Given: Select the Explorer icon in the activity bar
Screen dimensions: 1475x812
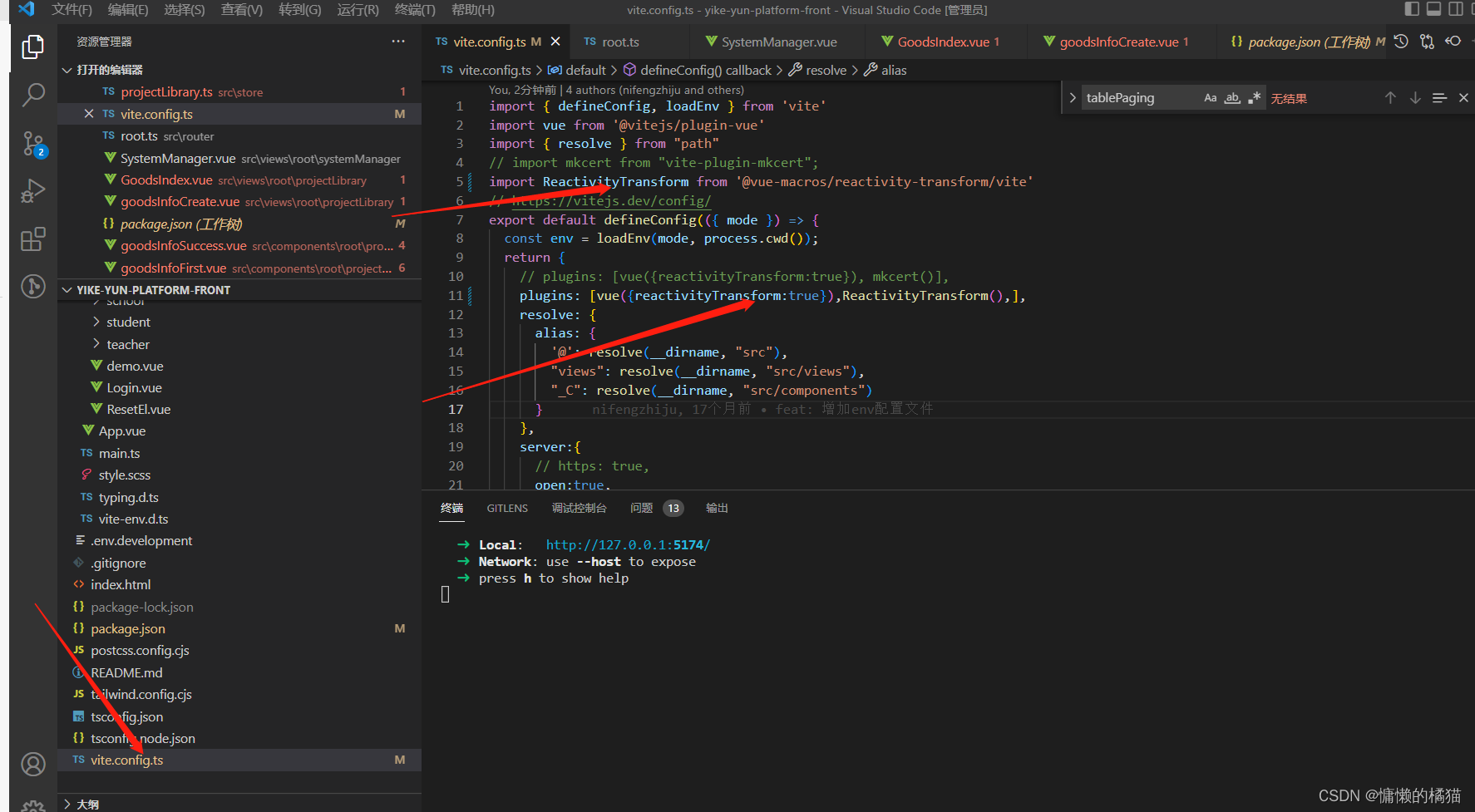Looking at the screenshot, I should pos(32,47).
